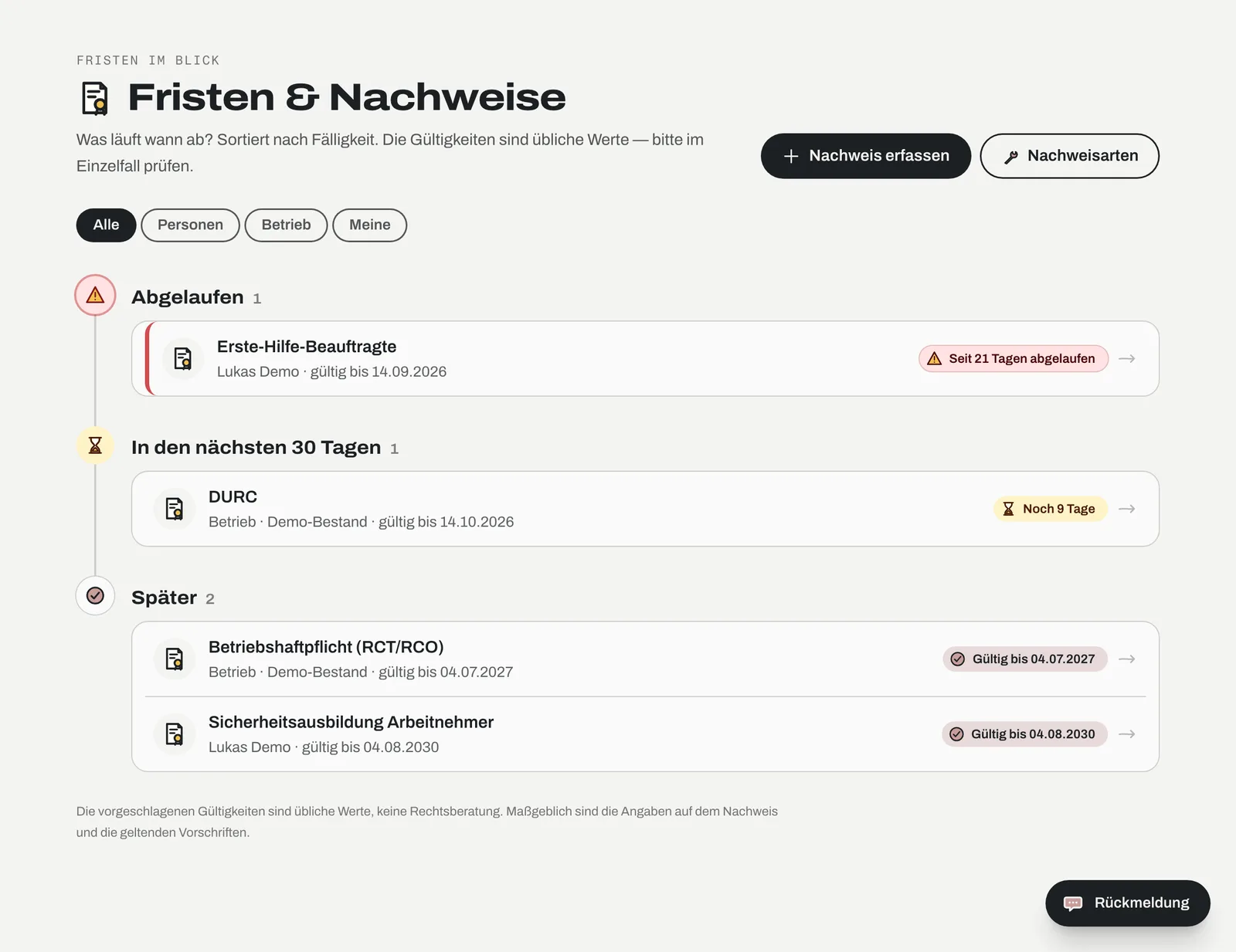
Task: Open Betriebshaftpflicht via its arrow icon
Action: tap(1127, 659)
